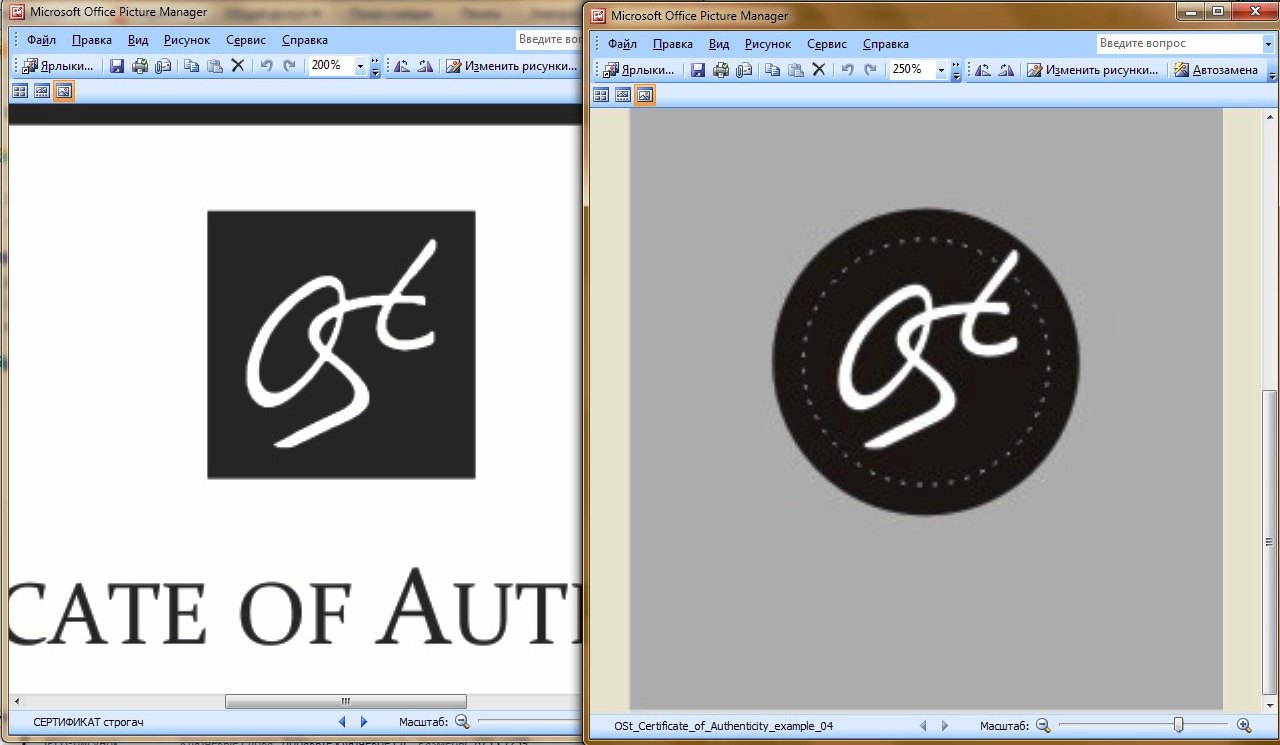Open Рисунок menu in left window
This screenshot has width=1280, height=745.
coord(187,40)
